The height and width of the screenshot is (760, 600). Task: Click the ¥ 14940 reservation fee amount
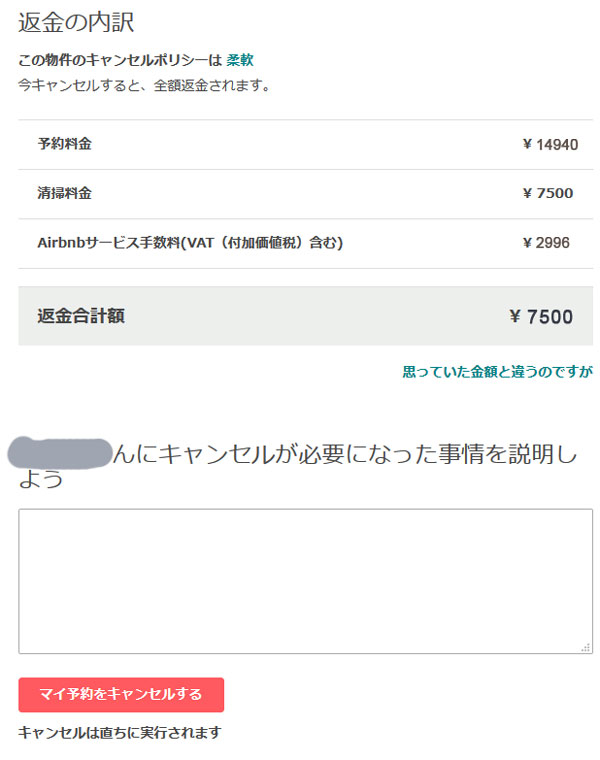coord(551,144)
